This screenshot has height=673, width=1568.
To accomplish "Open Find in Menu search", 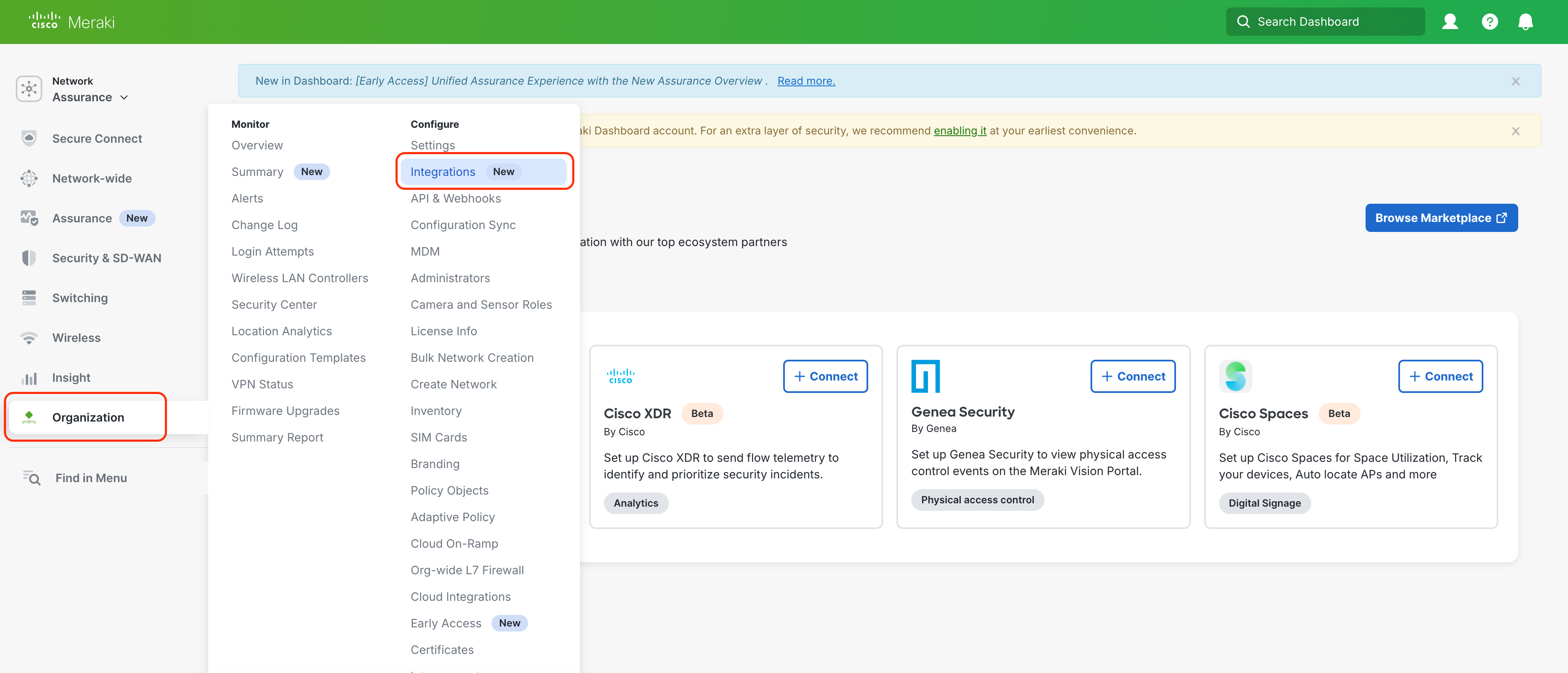I will pyautogui.click(x=91, y=478).
